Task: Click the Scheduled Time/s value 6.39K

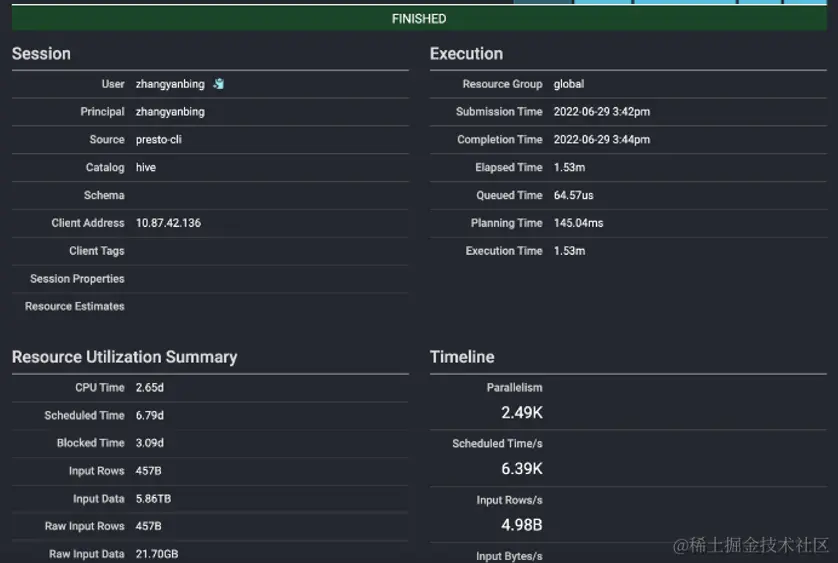Action: pyautogui.click(x=522, y=469)
